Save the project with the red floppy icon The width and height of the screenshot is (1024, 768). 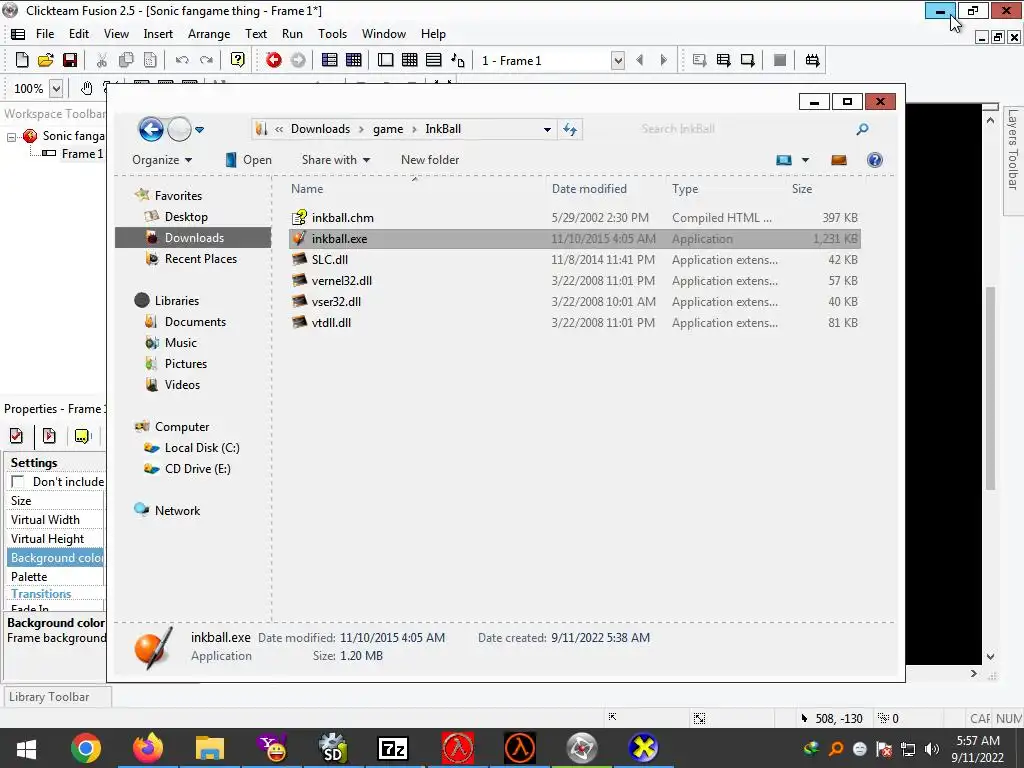coord(70,60)
